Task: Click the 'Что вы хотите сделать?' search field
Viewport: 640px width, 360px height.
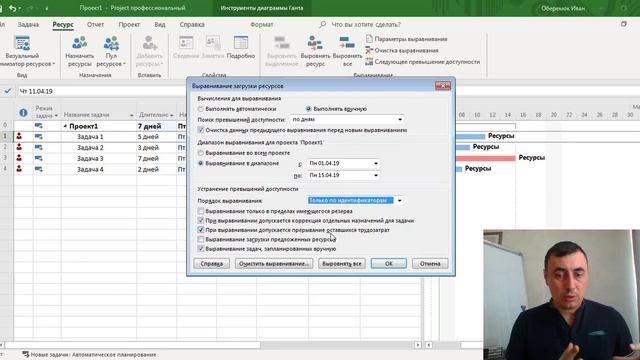Action: pyautogui.click(x=366, y=24)
